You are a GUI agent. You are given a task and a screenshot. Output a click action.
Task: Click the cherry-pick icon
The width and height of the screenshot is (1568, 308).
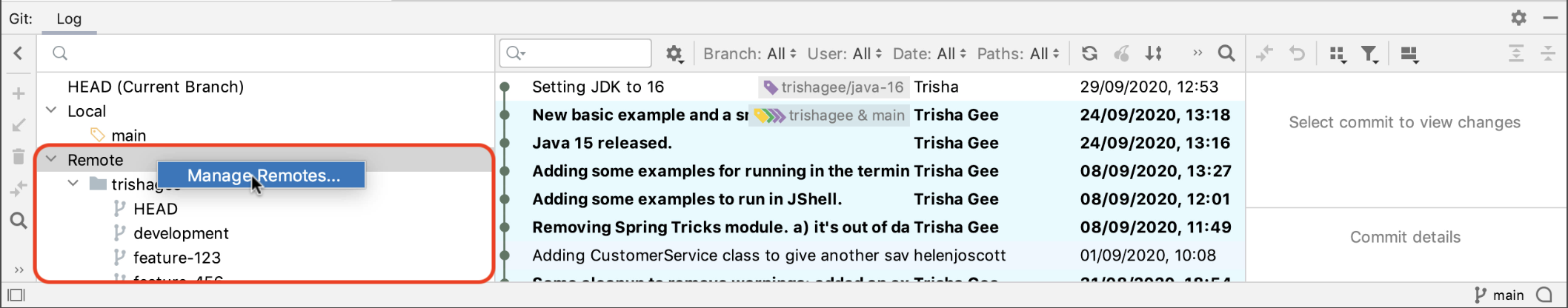click(1122, 53)
